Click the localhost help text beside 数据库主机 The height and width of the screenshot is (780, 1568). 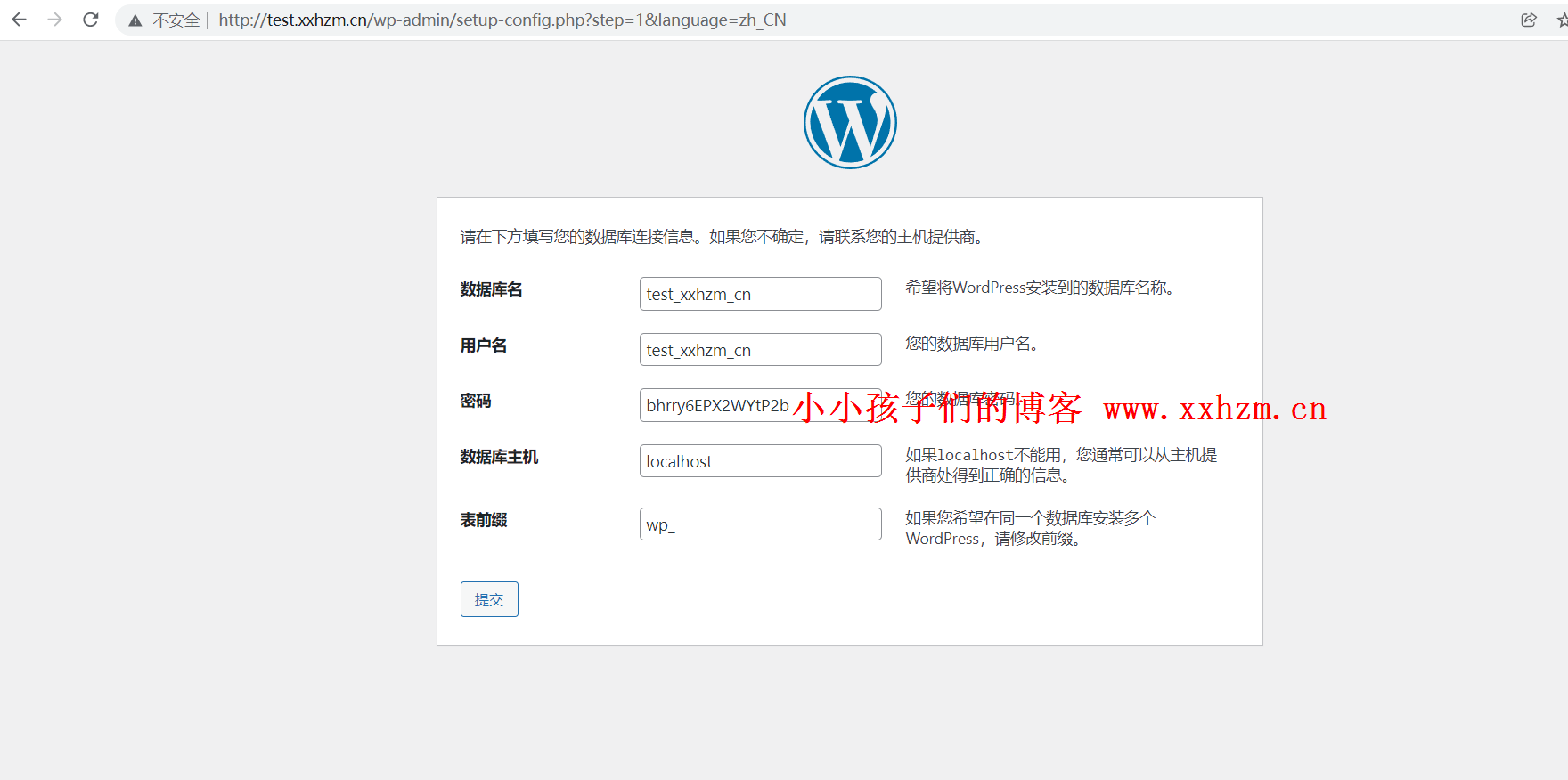click(x=1061, y=465)
